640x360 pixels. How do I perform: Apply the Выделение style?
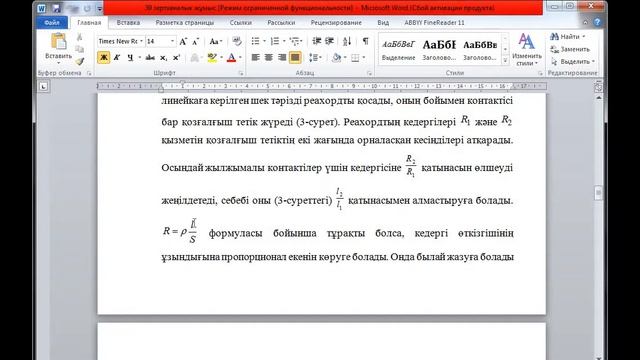[398, 50]
